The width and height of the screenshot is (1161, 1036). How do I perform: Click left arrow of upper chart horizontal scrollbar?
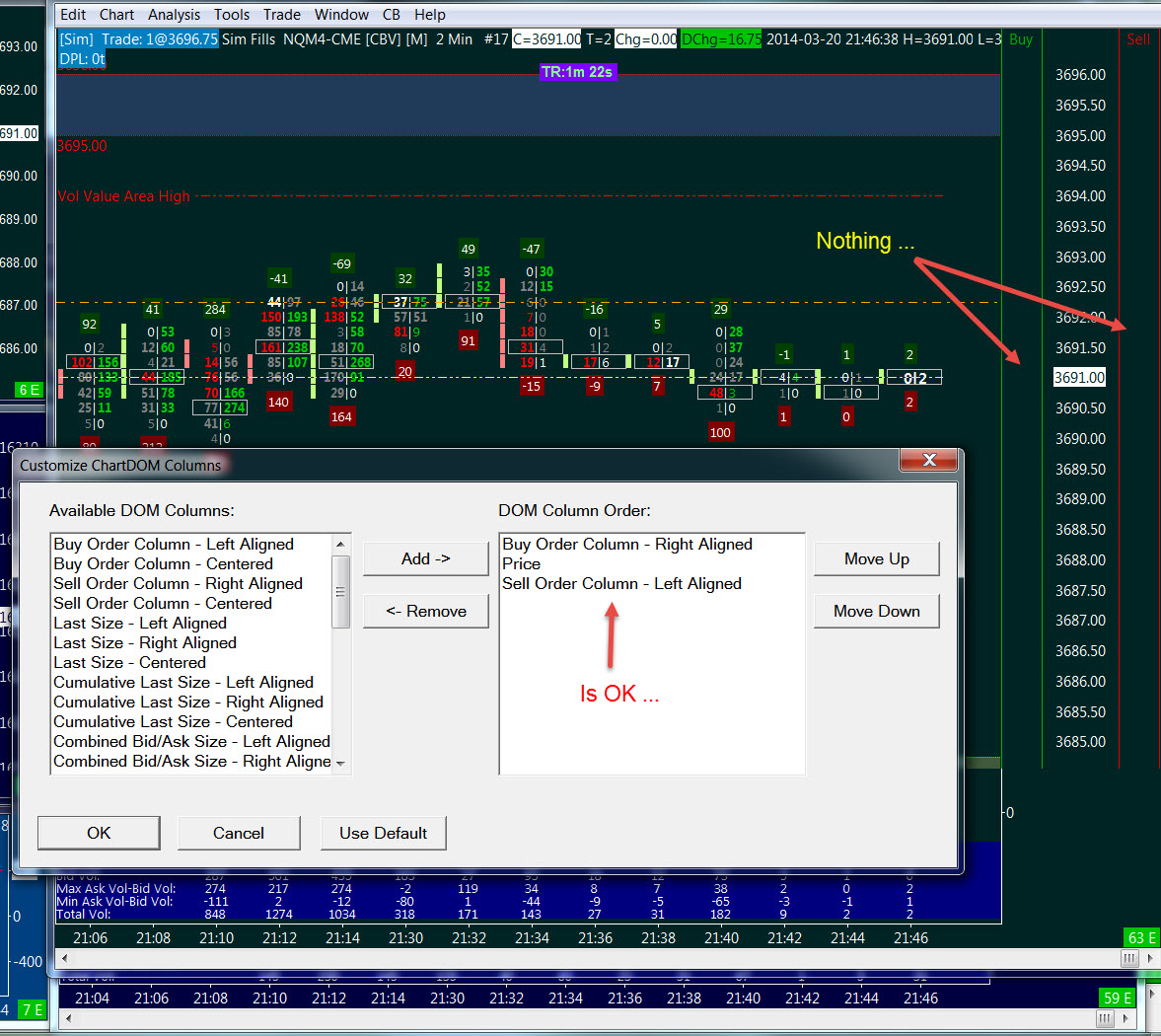pos(64,958)
